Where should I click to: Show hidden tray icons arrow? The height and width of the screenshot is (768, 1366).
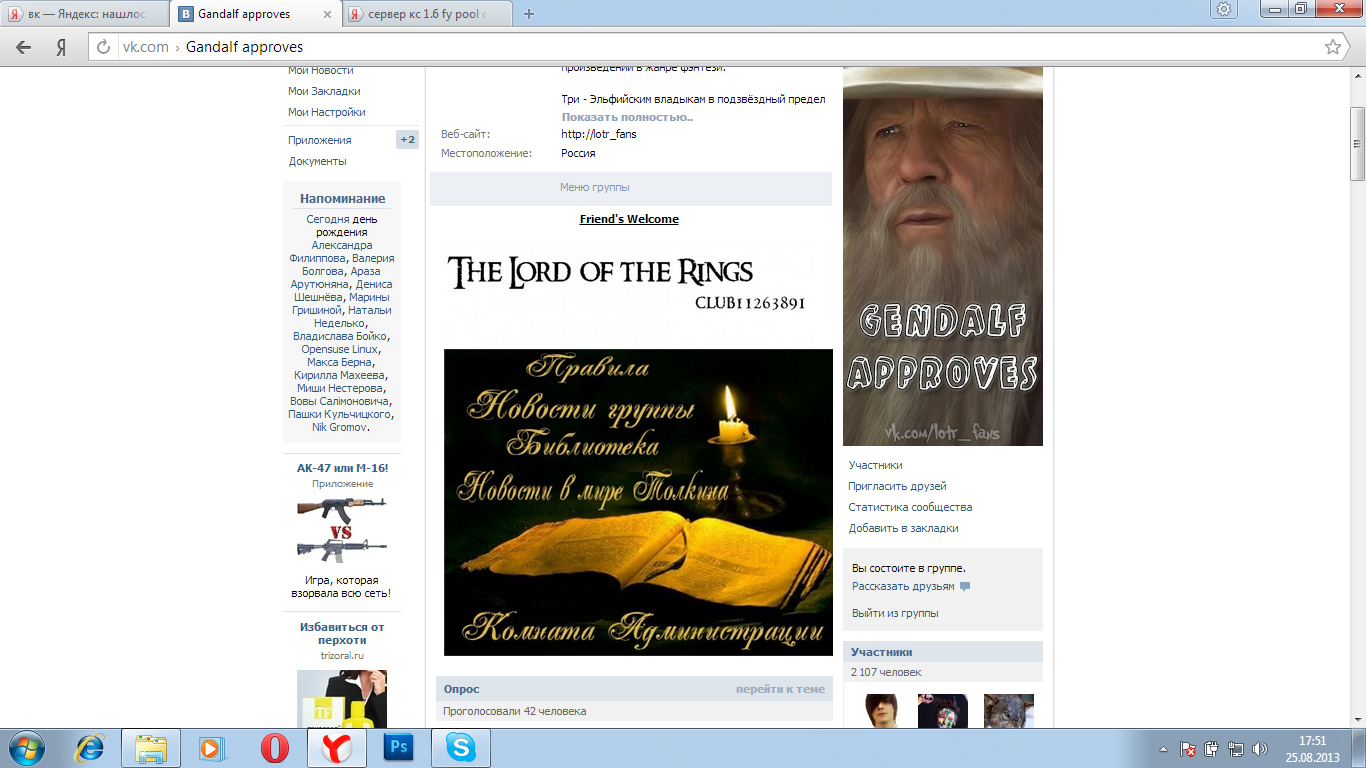pos(1163,749)
